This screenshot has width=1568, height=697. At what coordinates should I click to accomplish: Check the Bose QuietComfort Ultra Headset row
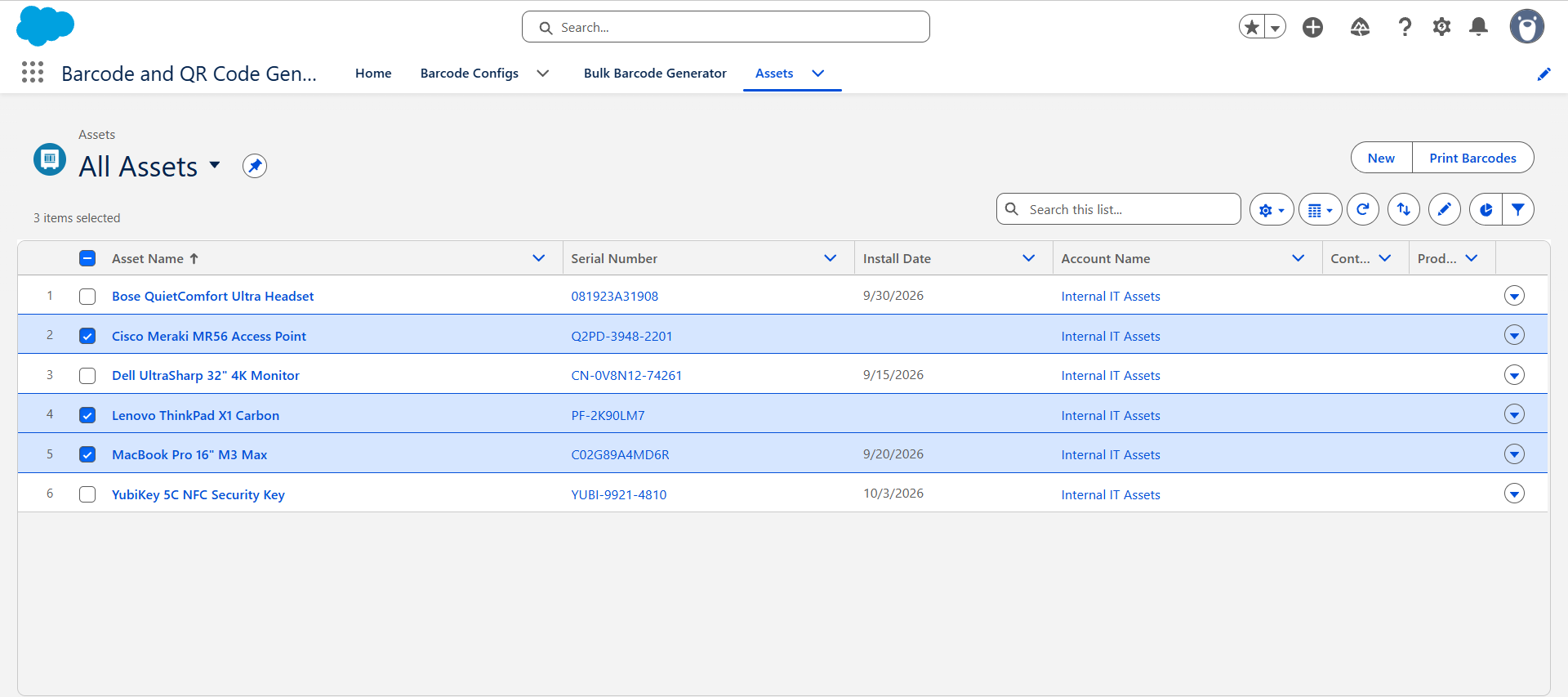tap(87, 297)
